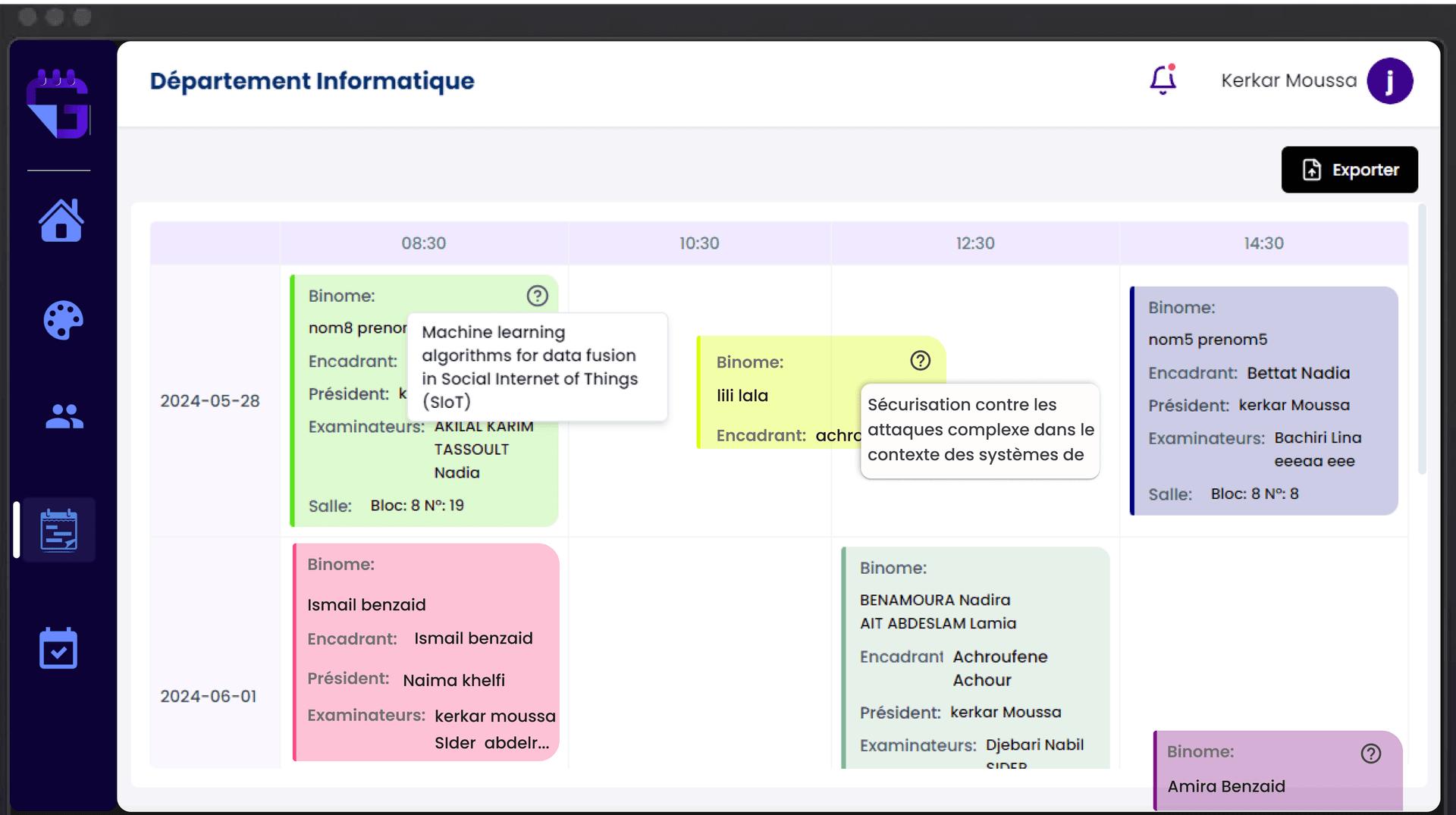
Task: Click the Kerkar Moussa username
Action: coord(1288,80)
